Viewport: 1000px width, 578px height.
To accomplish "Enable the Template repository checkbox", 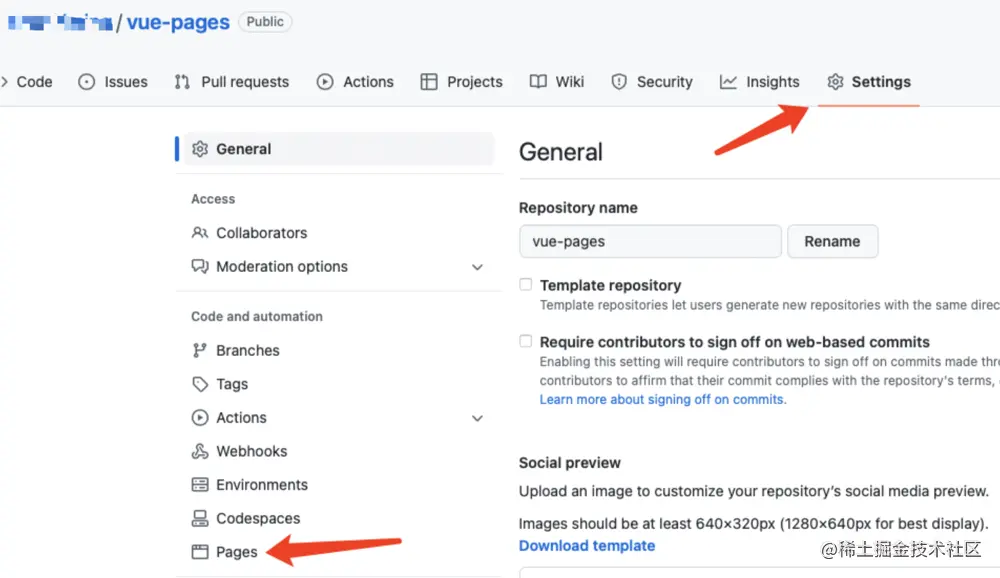I will (525, 284).
